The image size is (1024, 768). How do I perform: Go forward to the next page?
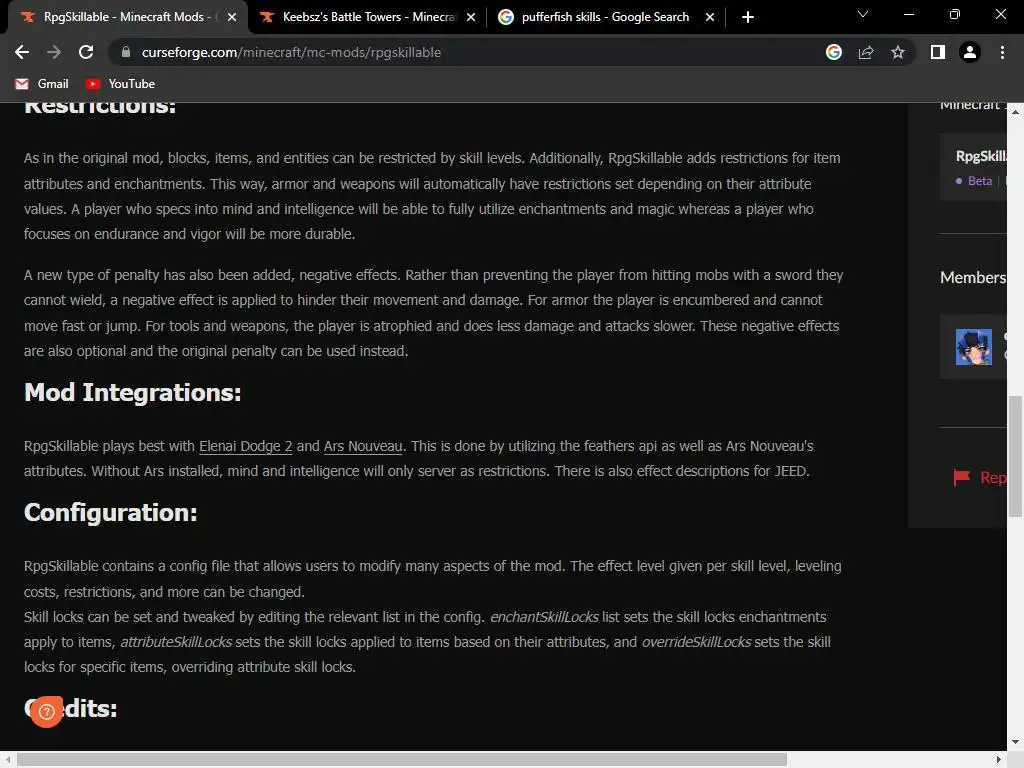click(54, 52)
